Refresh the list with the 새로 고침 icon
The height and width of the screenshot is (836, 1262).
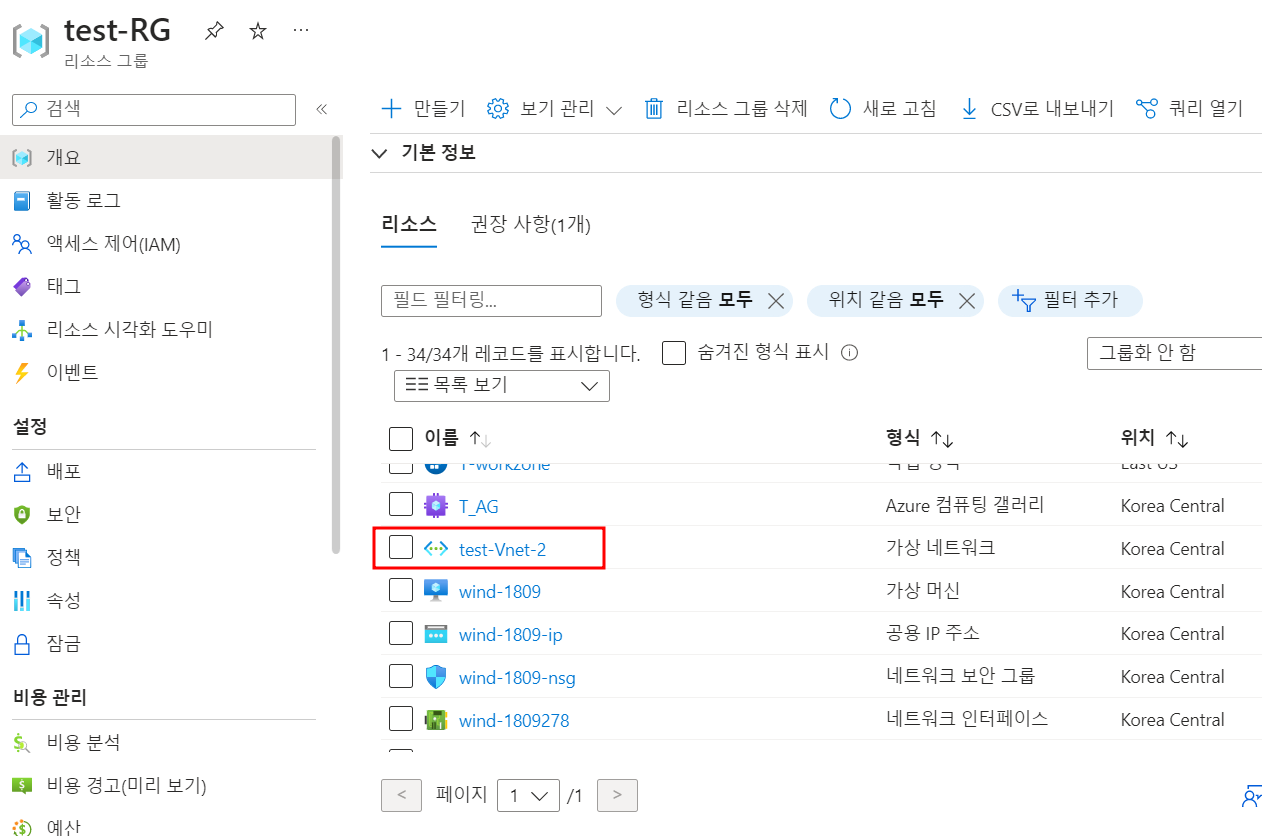840,109
